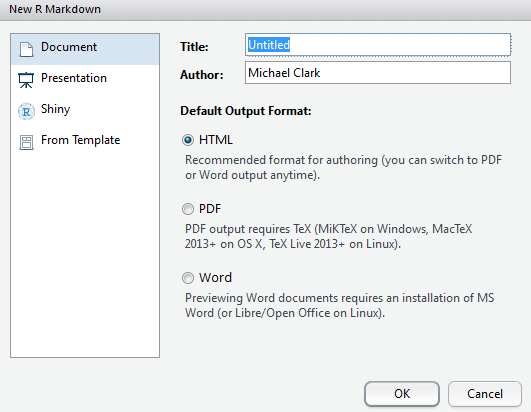Switch to the Presentation type
The image size is (531, 412).
85,80
